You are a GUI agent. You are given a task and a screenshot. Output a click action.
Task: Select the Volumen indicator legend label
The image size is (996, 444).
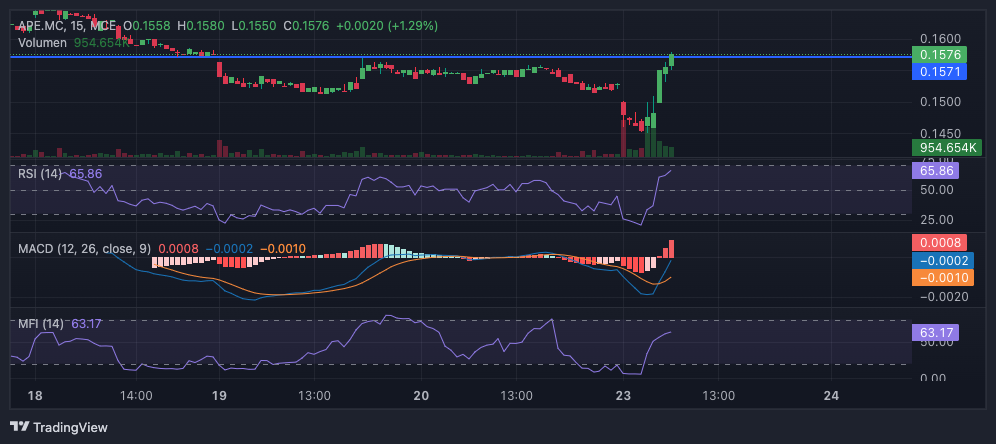pyautogui.click(x=43, y=43)
